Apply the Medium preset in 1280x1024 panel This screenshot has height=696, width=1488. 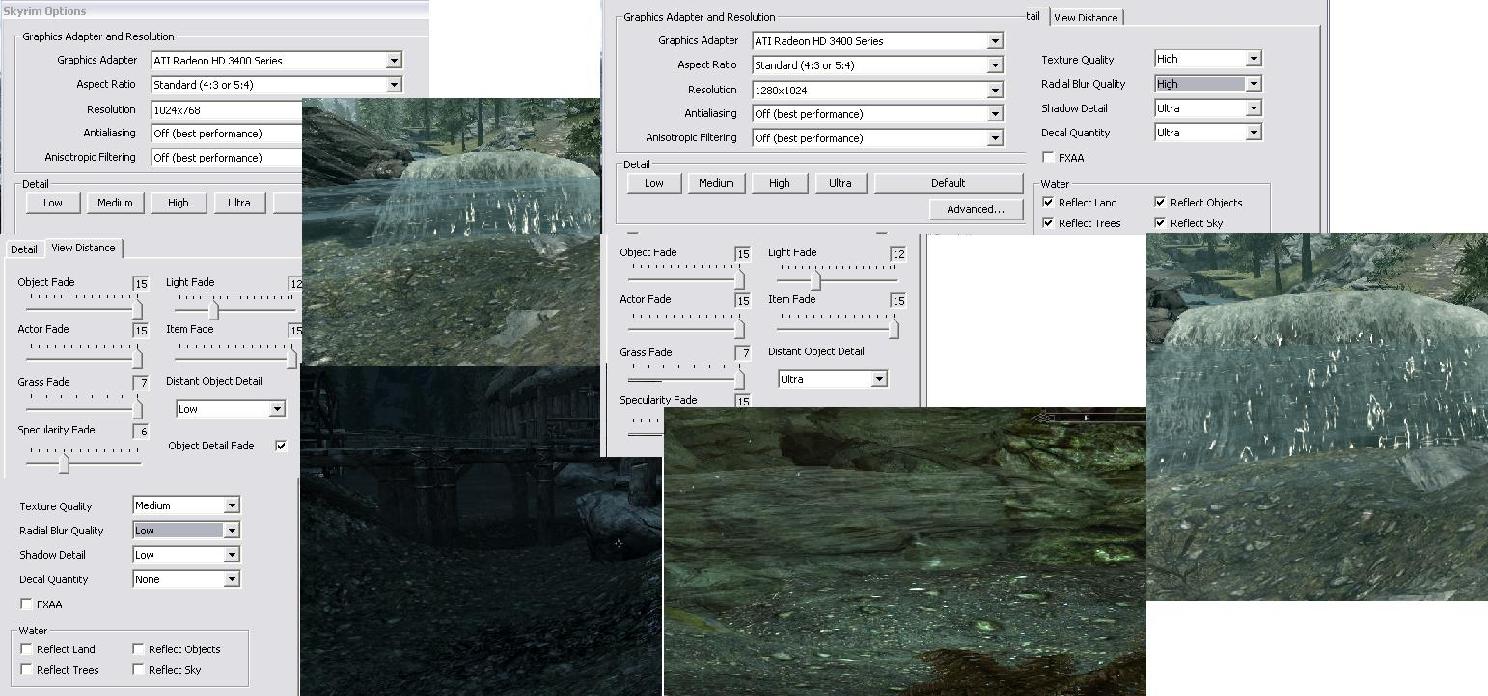point(716,183)
